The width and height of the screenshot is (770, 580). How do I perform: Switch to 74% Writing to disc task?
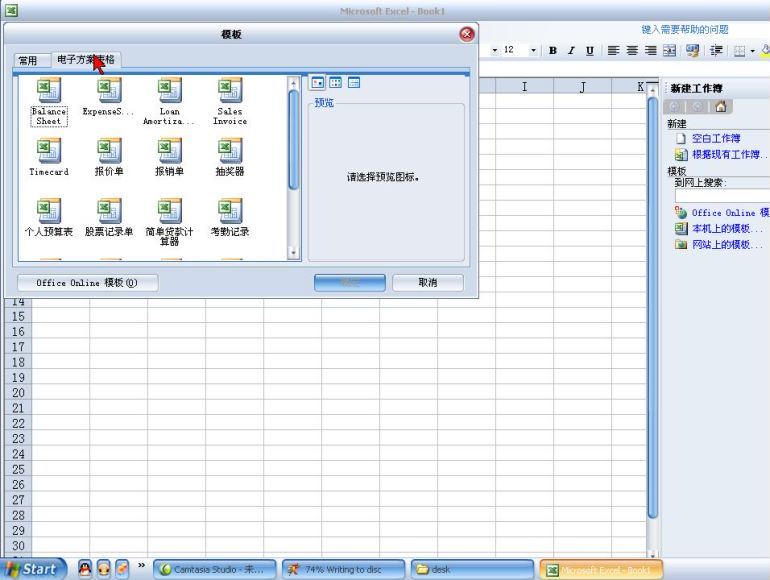(x=343, y=570)
